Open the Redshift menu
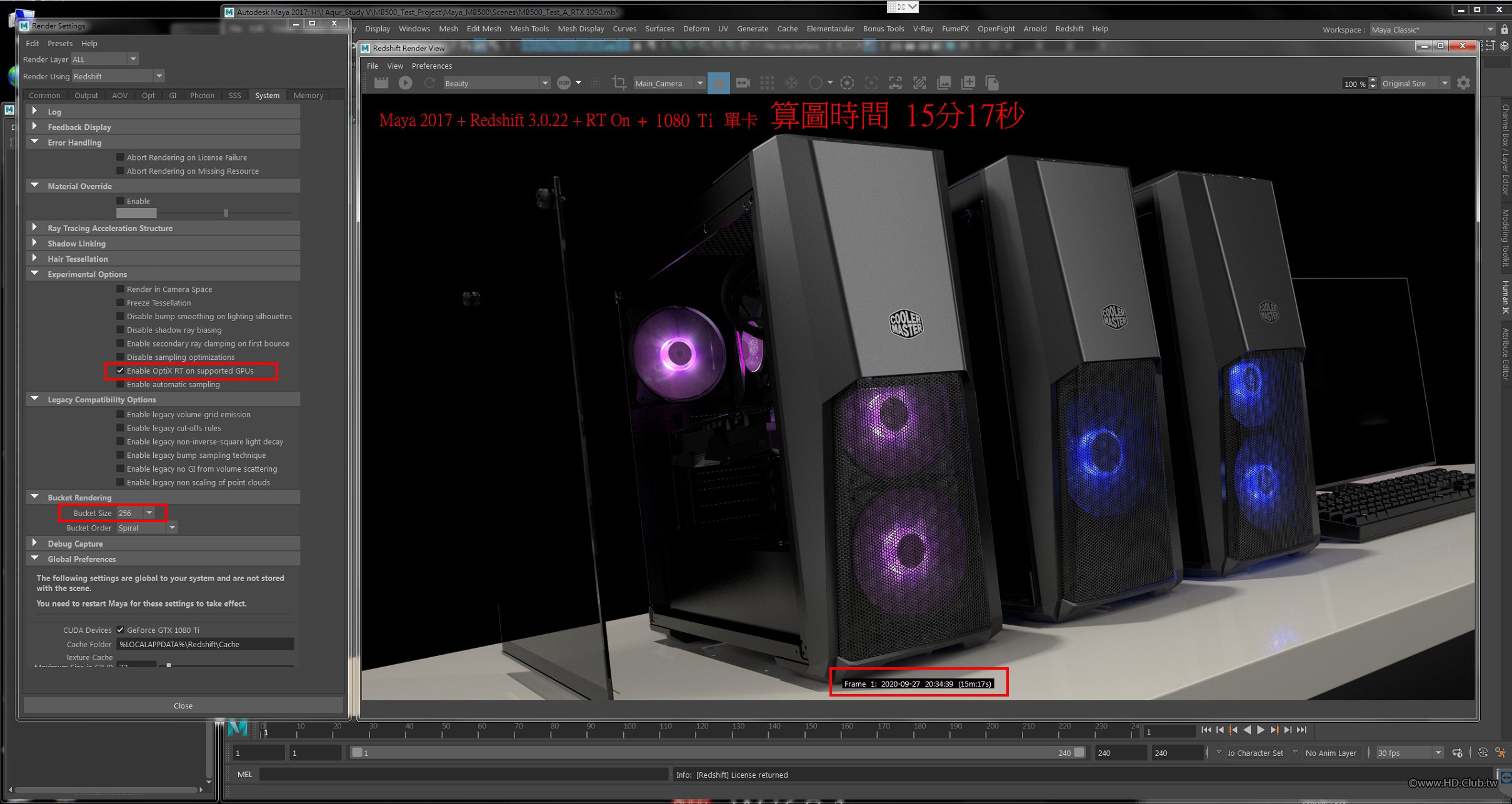This screenshot has width=1512, height=804. click(1069, 29)
